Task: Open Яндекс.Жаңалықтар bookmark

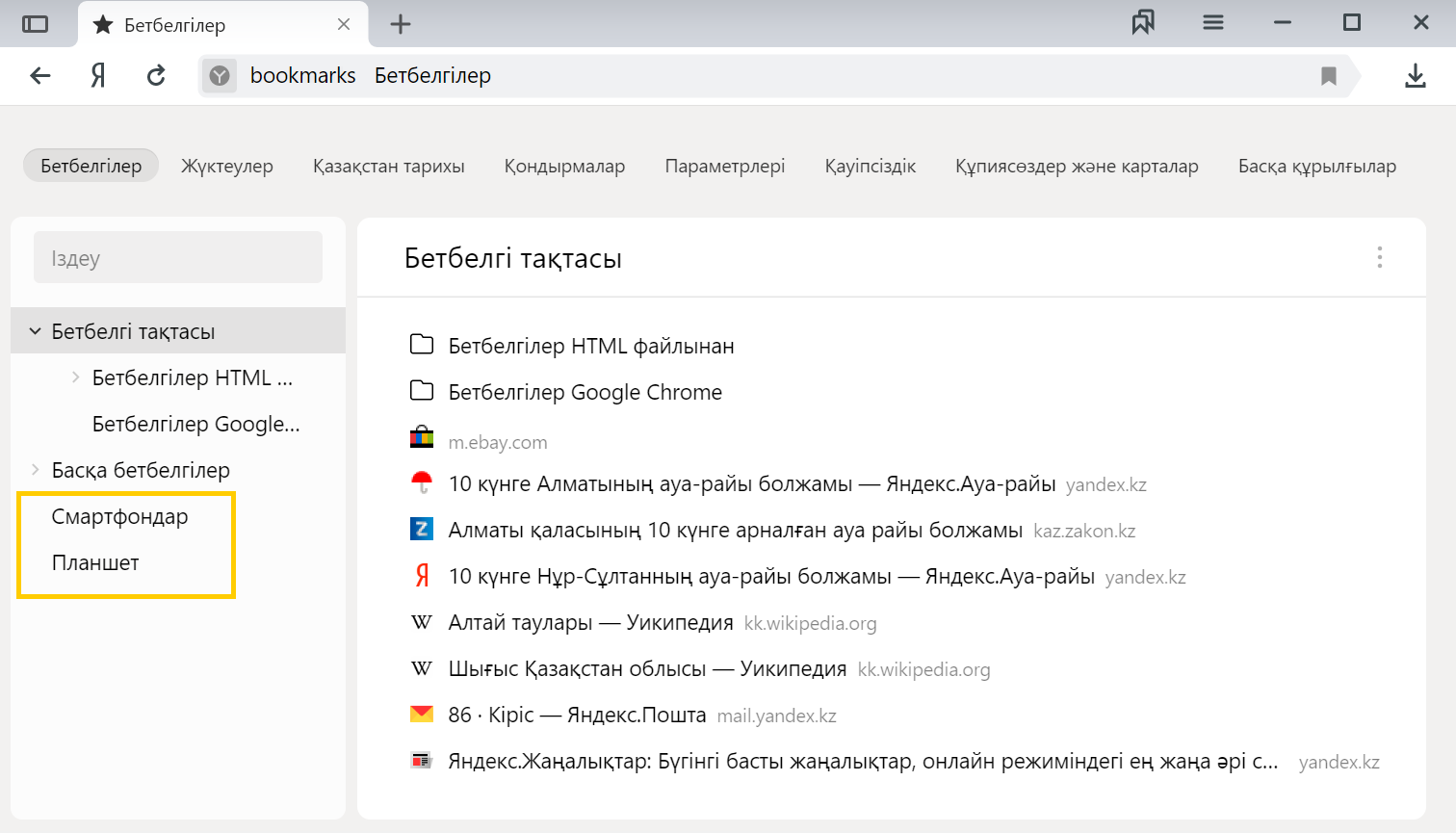Action: 864,761
